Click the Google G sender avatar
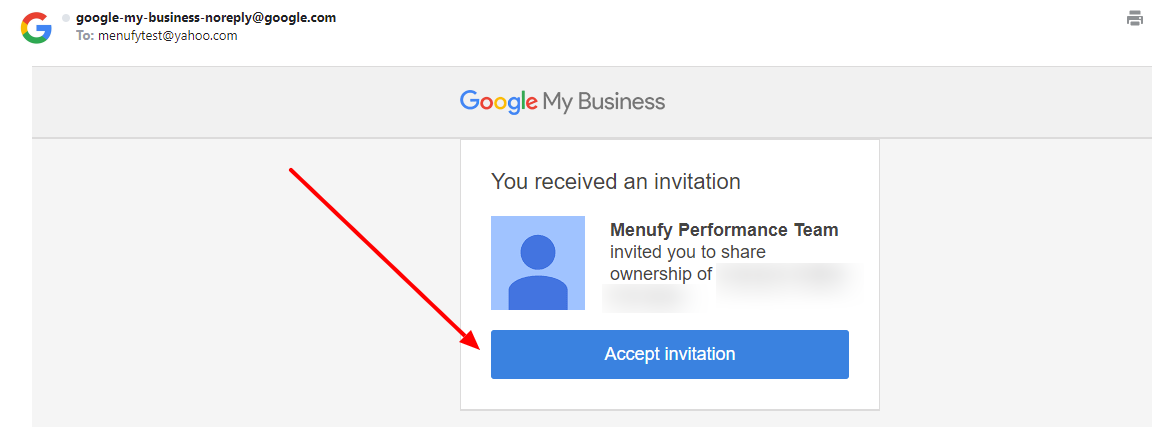The height and width of the screenshot is (427, 1152). pos(36,29)
